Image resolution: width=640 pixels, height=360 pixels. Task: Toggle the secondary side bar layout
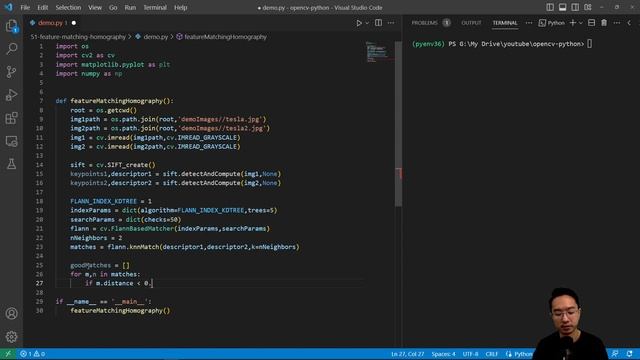(575, 7)
